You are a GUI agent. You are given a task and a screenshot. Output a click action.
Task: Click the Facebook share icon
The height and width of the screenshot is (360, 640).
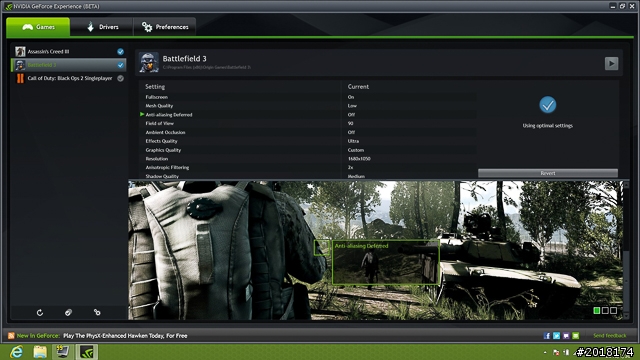tap(547, 336)
